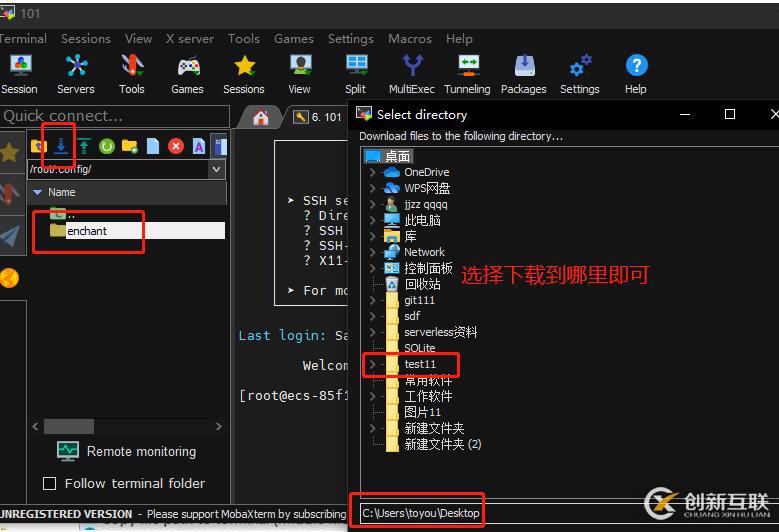Viewport: 779px width, 532px height.
Task: Expand the WPS网盘 tree node
Action: [372, 188]
